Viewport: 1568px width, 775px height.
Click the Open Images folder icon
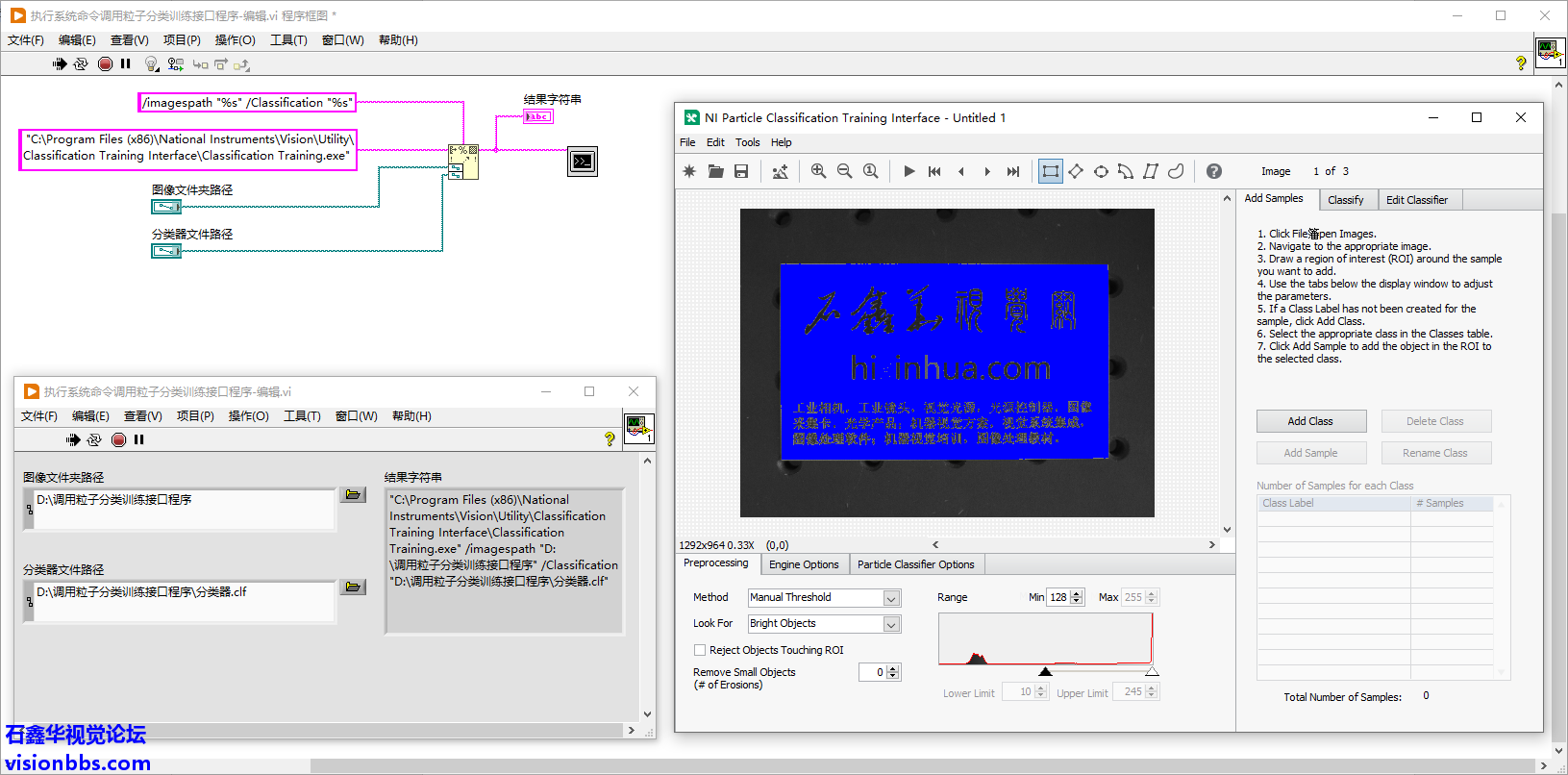coord(715,171)
